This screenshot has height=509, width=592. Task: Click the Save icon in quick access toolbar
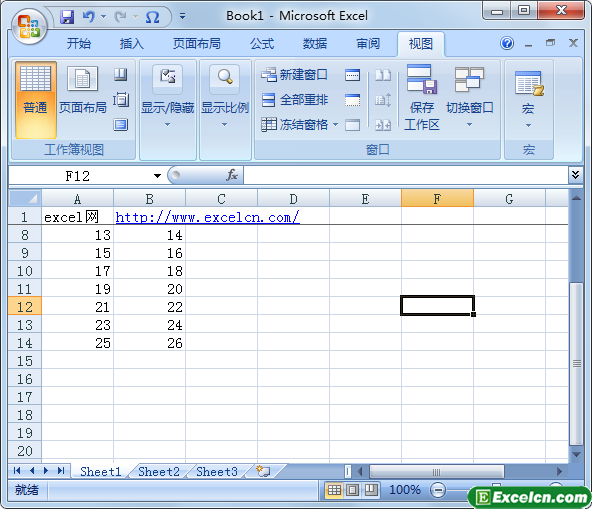coord(67,17)
